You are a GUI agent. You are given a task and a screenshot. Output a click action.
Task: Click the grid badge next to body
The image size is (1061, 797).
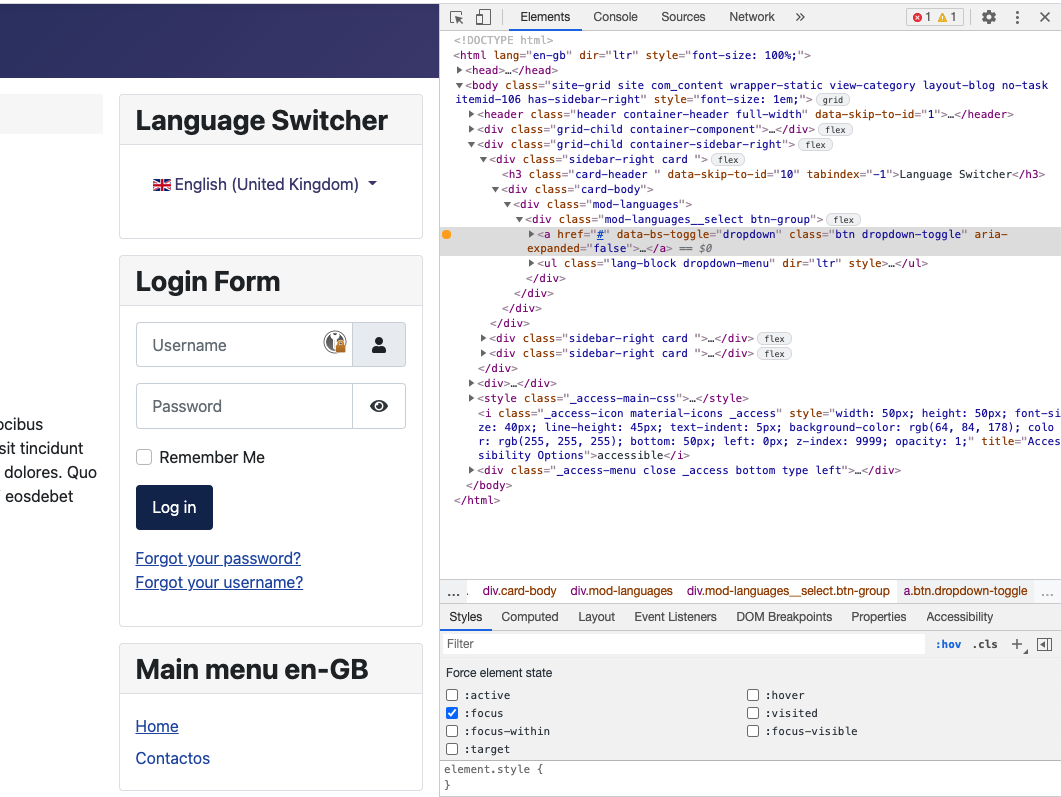833,99
